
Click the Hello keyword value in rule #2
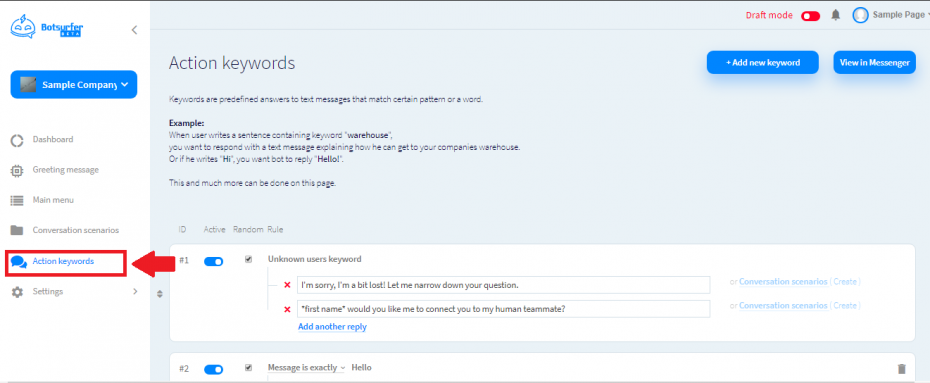(361, 368)
